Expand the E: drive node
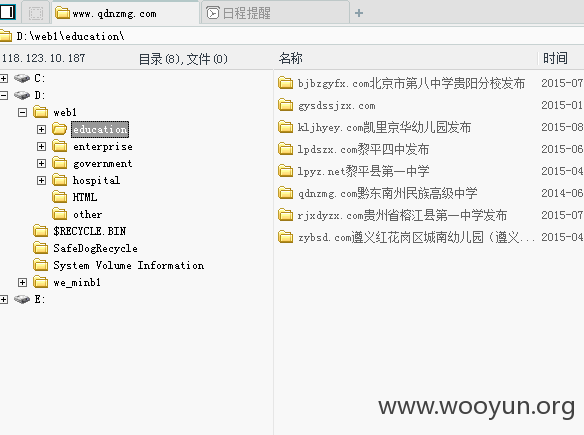Image resolution: width=584 pixels, height=435 pixels. (4, 299)
